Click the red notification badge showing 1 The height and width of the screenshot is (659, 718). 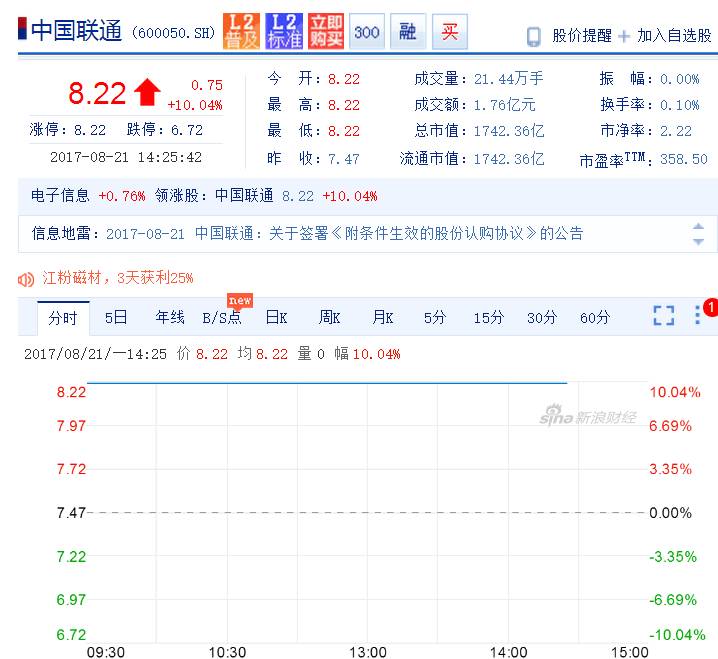coord(711,307)
